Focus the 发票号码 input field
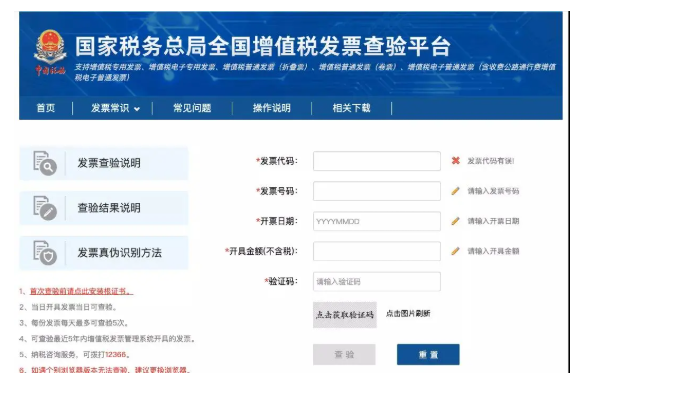Image resolution: width=692 pixels, height=401 pixels. [377, 191]
